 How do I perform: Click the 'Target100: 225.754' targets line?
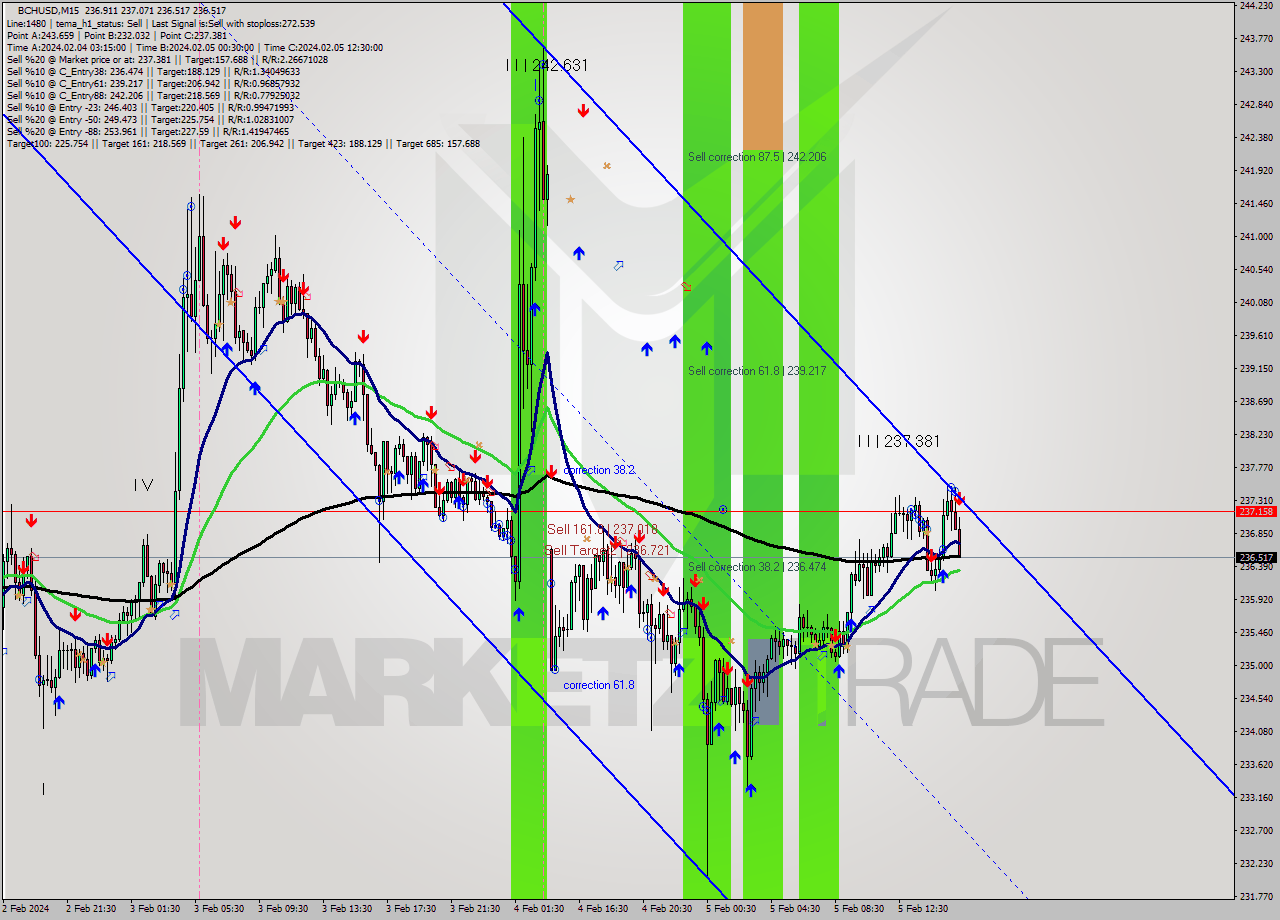(x=243, y=143)
